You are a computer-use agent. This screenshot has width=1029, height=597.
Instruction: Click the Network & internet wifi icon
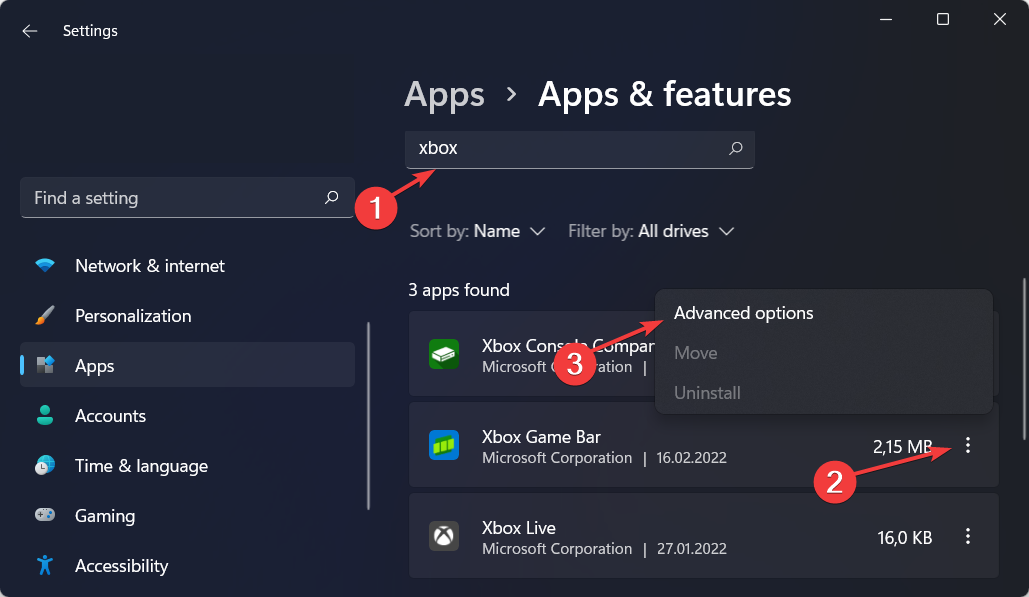[45, 265]
